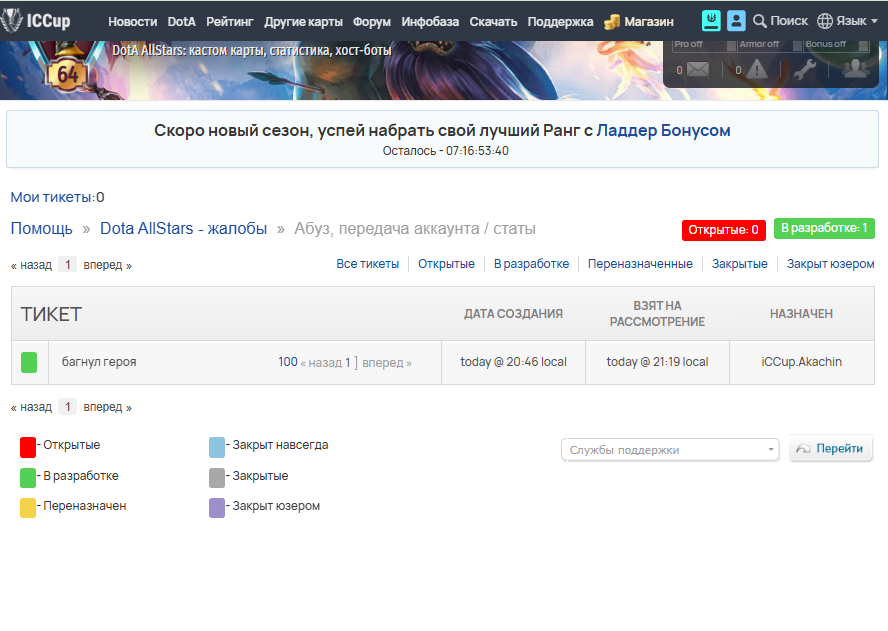Click « назад above the ticket table
Image resolution: width=888 pixels, height=631 pixels.
coord(31,265)
